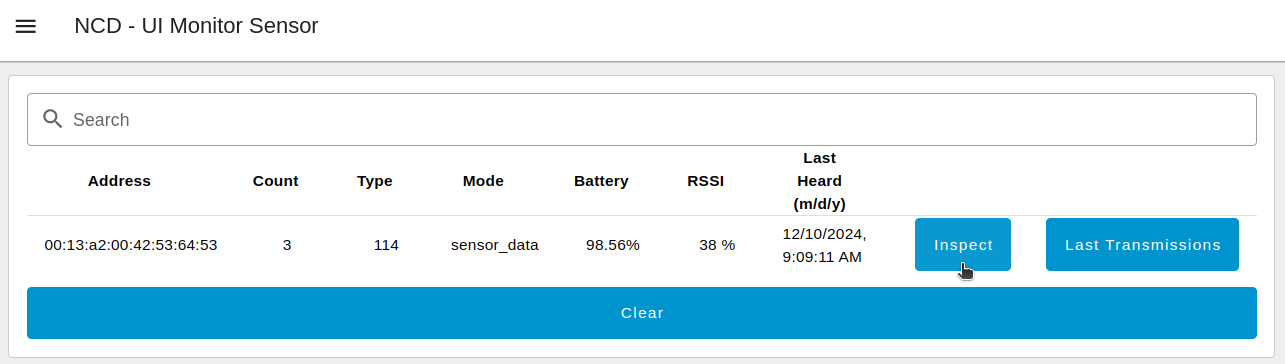Click the 38 % RSSI value

pos(717,245)
